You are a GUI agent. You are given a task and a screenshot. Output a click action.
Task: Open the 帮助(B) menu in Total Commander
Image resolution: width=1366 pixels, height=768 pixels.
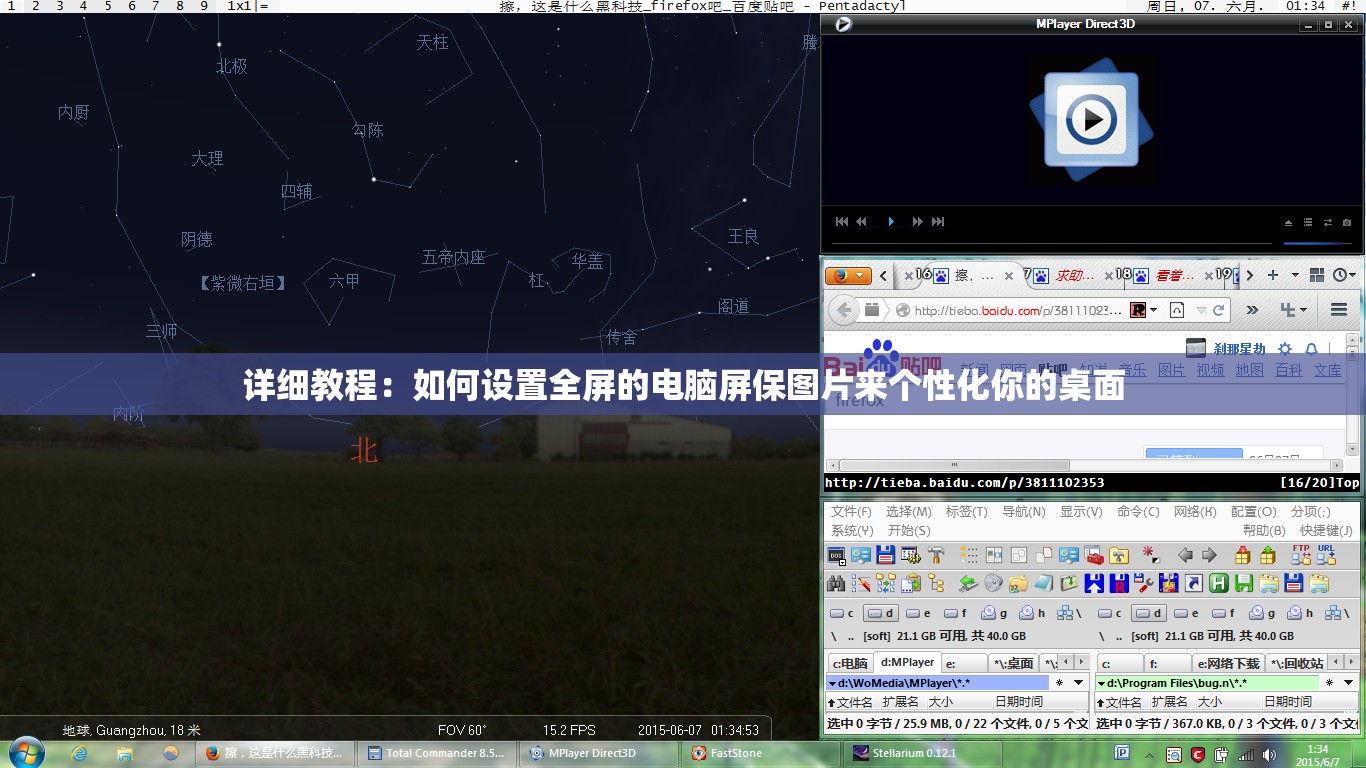pyautogui.click(x=1264, y=530)
